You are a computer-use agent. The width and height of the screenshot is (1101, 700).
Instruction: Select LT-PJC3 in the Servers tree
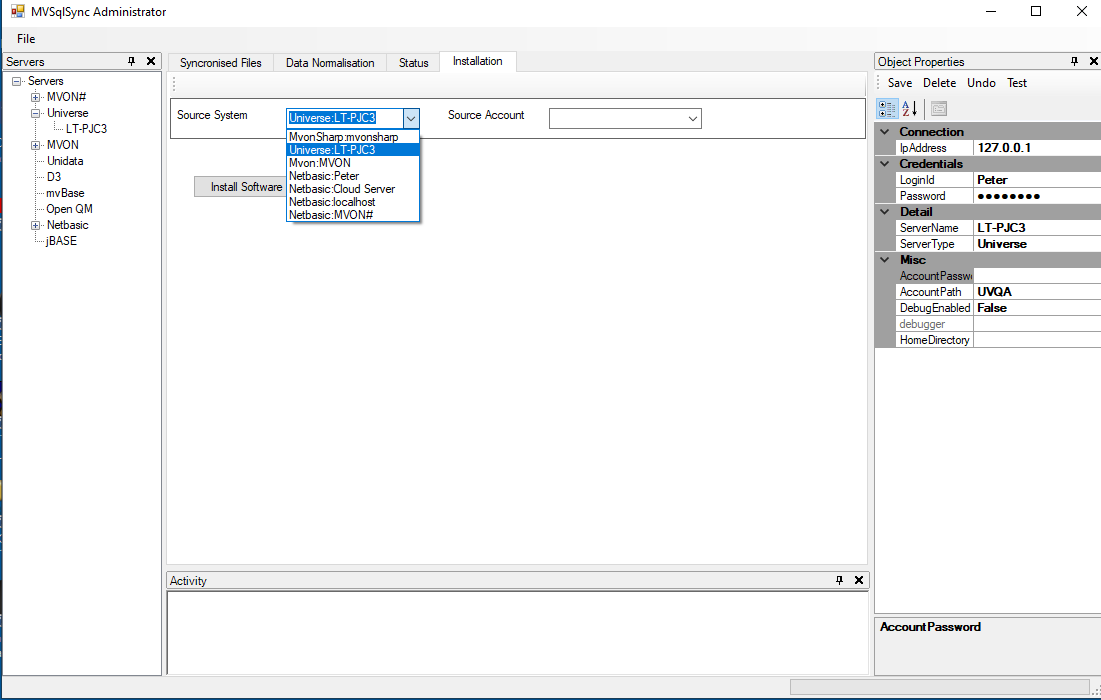pos(86,129)
